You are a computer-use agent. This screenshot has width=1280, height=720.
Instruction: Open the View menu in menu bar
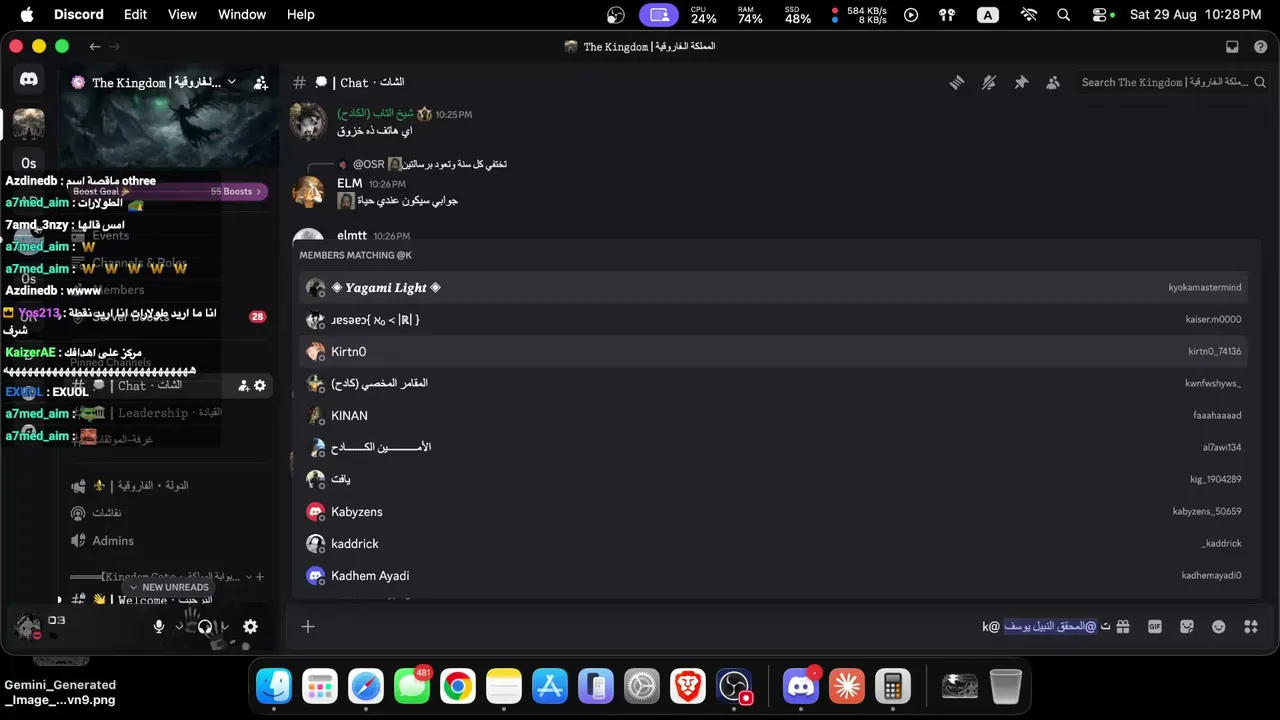[x=182, y=14]
